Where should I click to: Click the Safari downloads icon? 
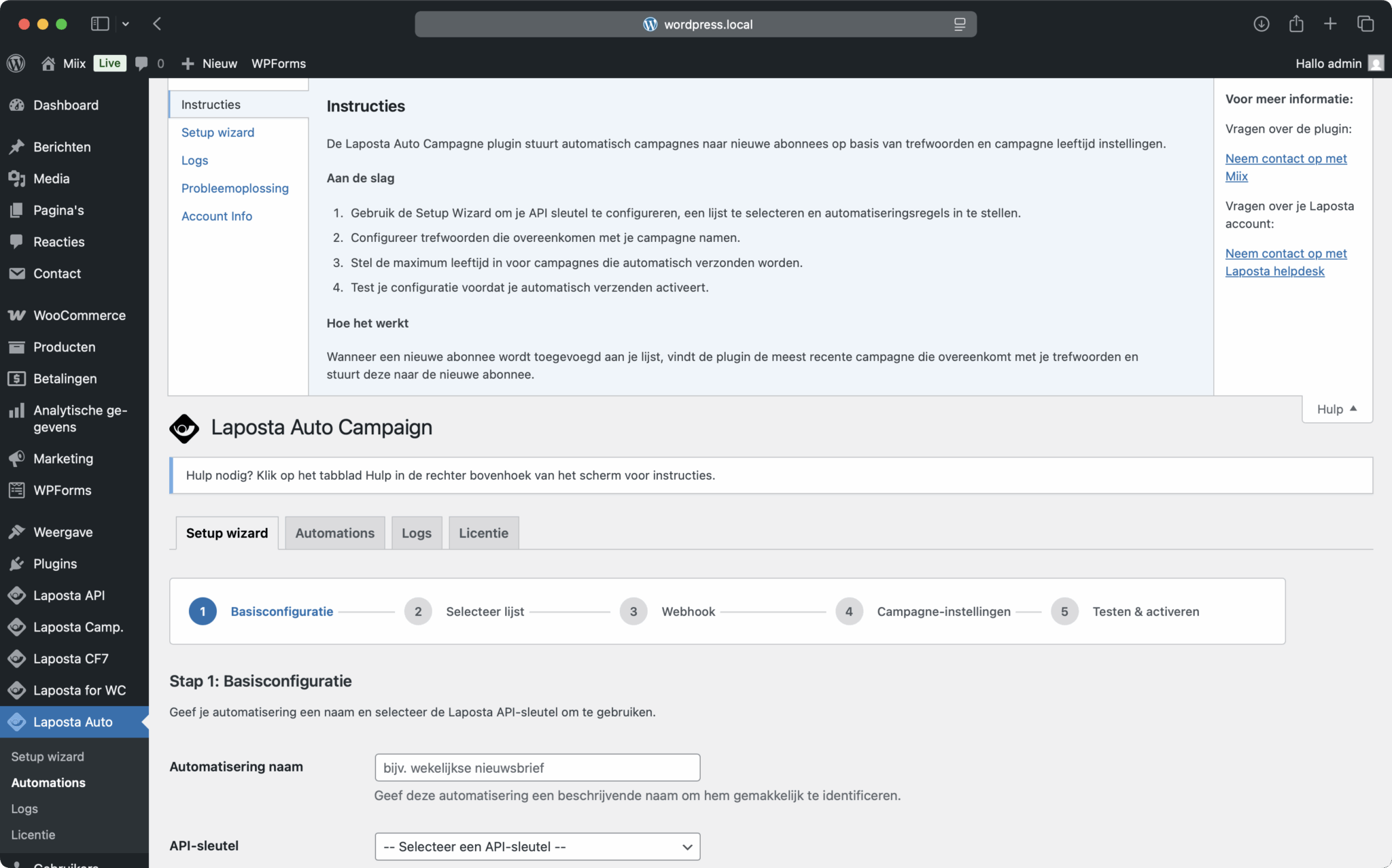click(1261, 24)
